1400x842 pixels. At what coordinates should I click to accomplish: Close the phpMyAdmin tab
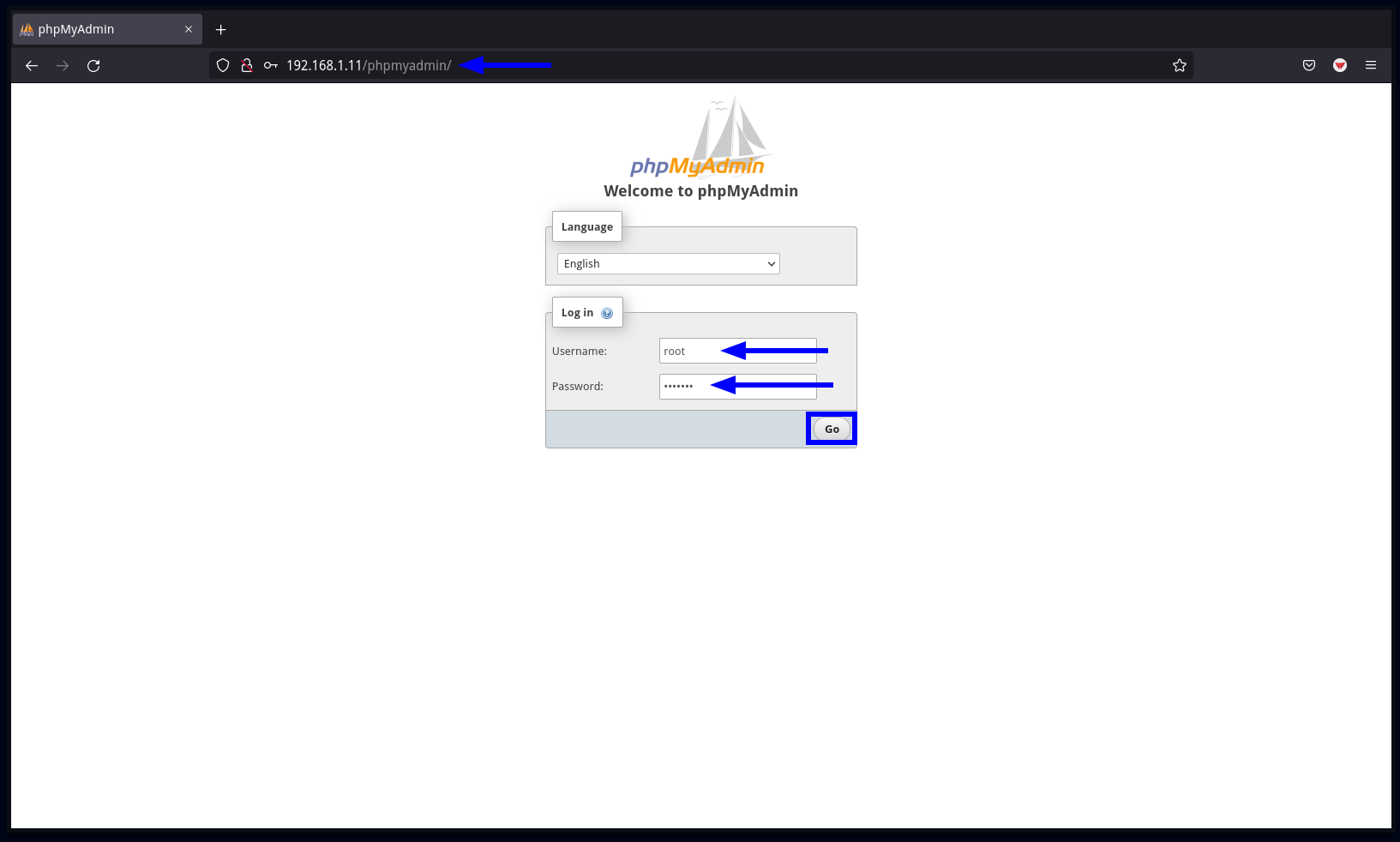tap(189, 29)
